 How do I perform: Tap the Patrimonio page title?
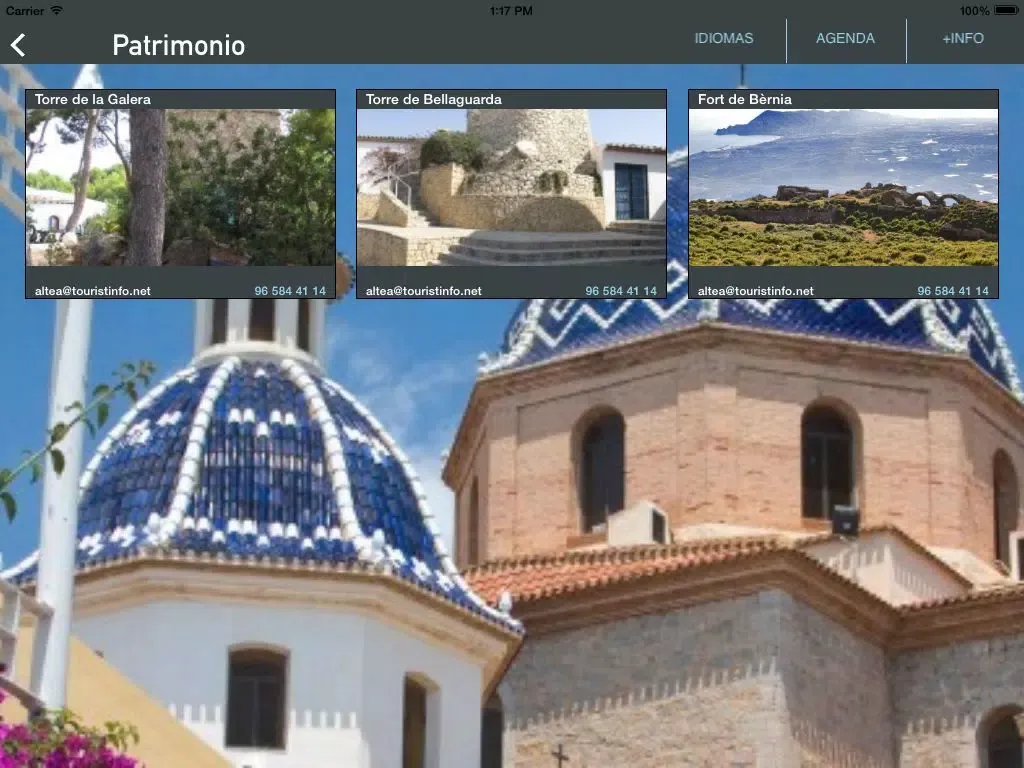[x=178, y=45]
